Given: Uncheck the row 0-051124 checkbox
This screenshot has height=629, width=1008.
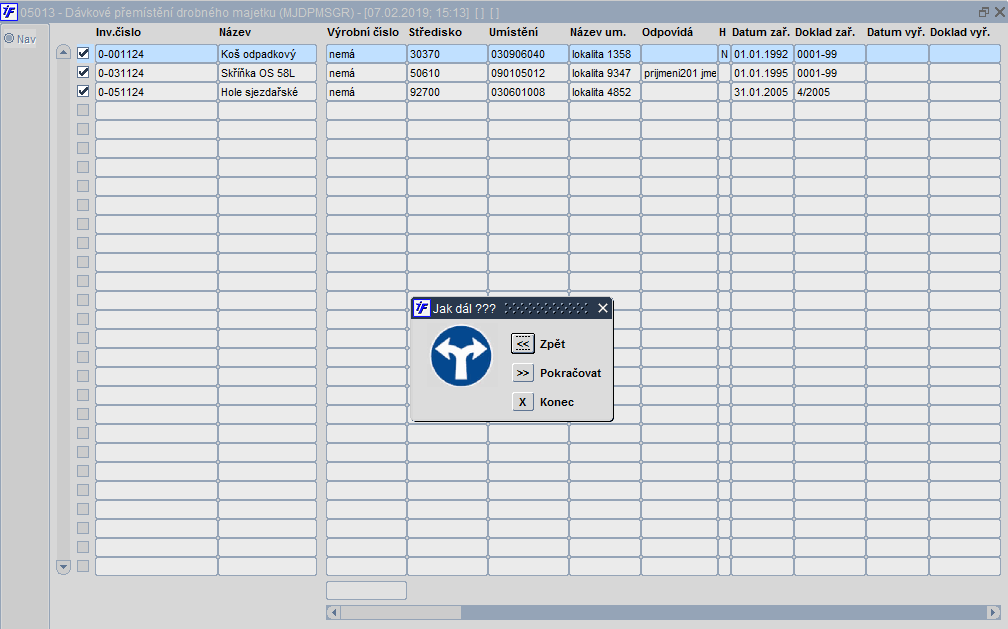Looking at the screenshot, I should 83,91.
